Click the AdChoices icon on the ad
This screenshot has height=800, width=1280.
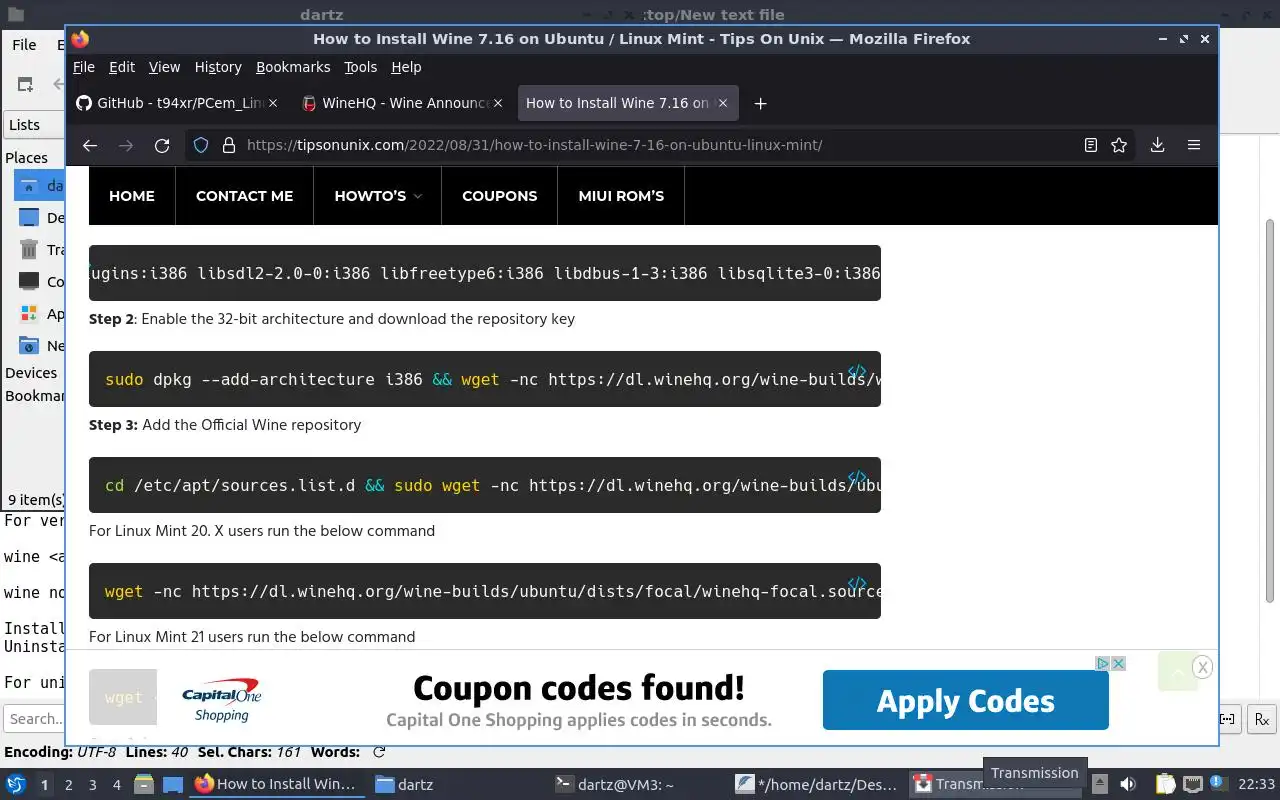coord(1102,663)
